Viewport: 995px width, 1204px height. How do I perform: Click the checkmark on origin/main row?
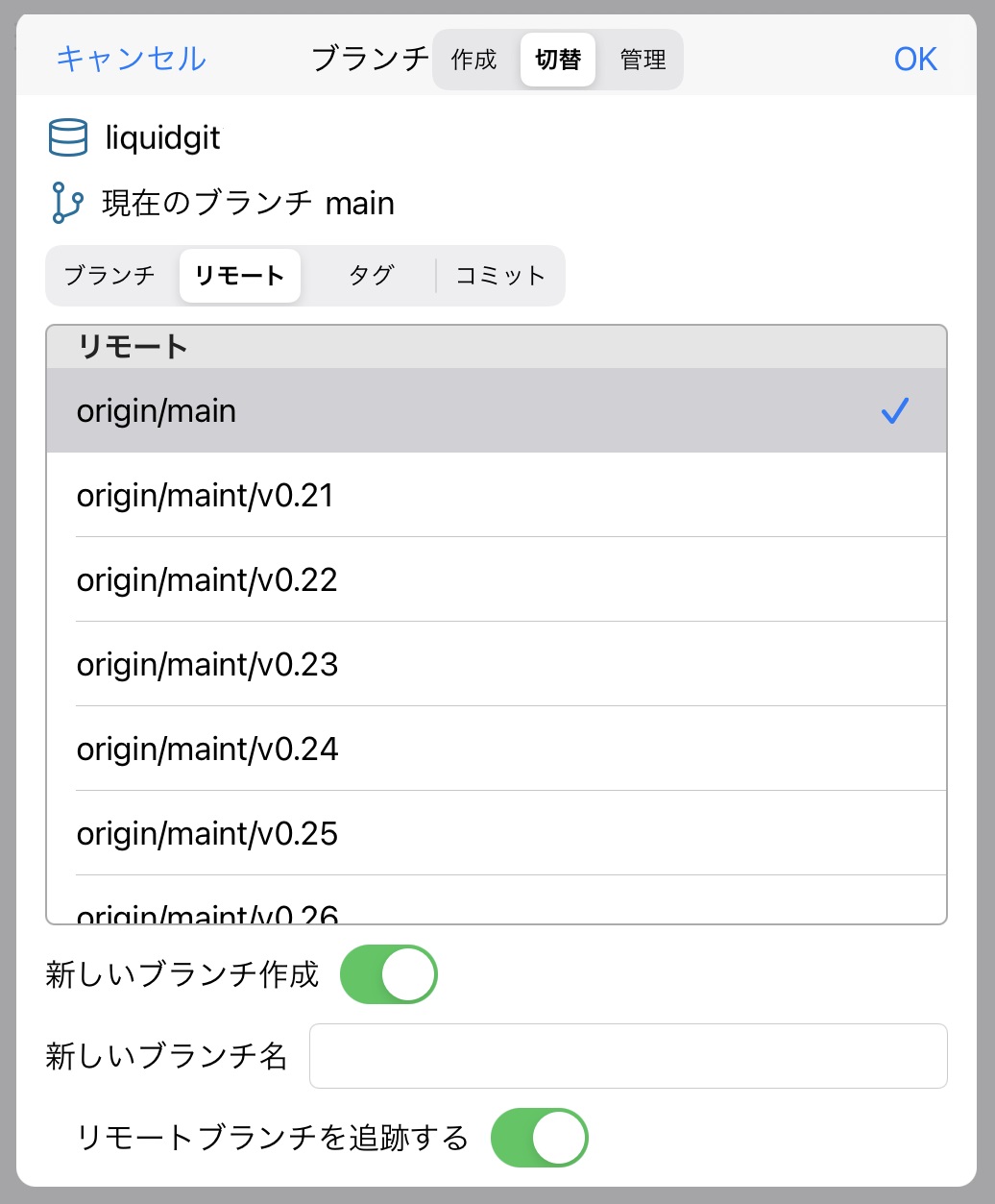(894, 411)
